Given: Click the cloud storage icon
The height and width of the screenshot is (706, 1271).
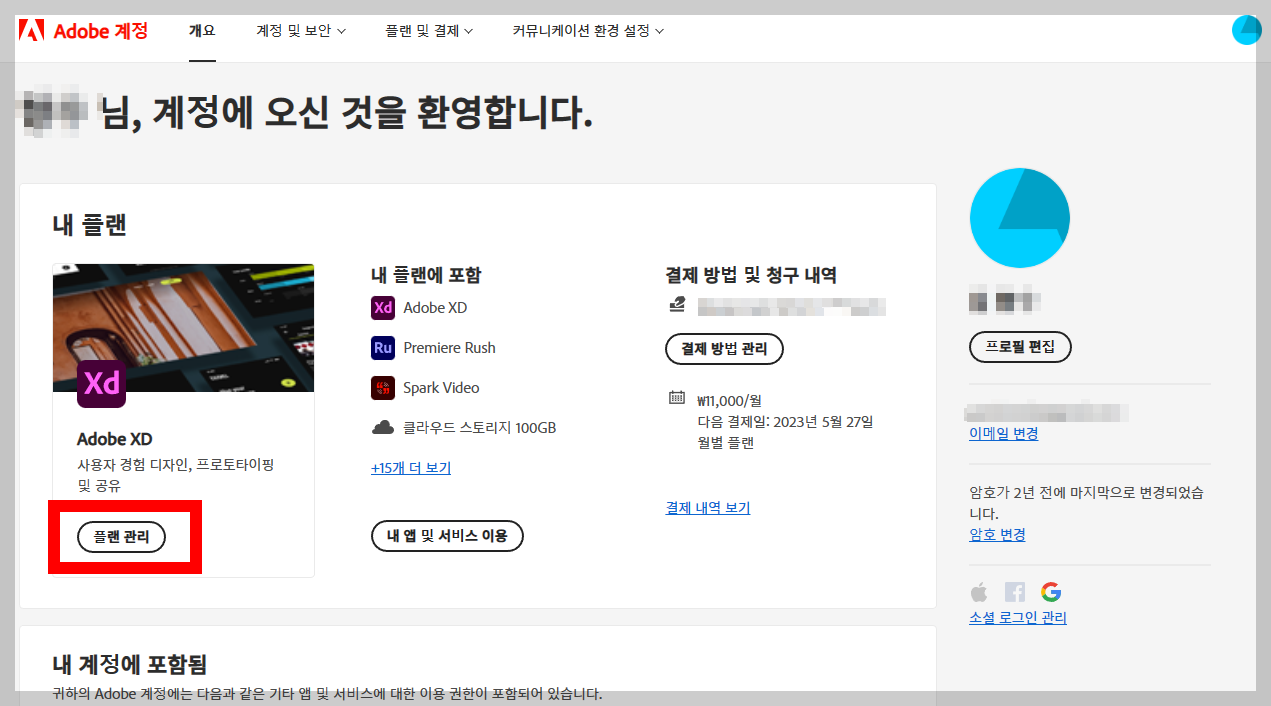Looking at the screenshot, I should [x=383, y=425].
